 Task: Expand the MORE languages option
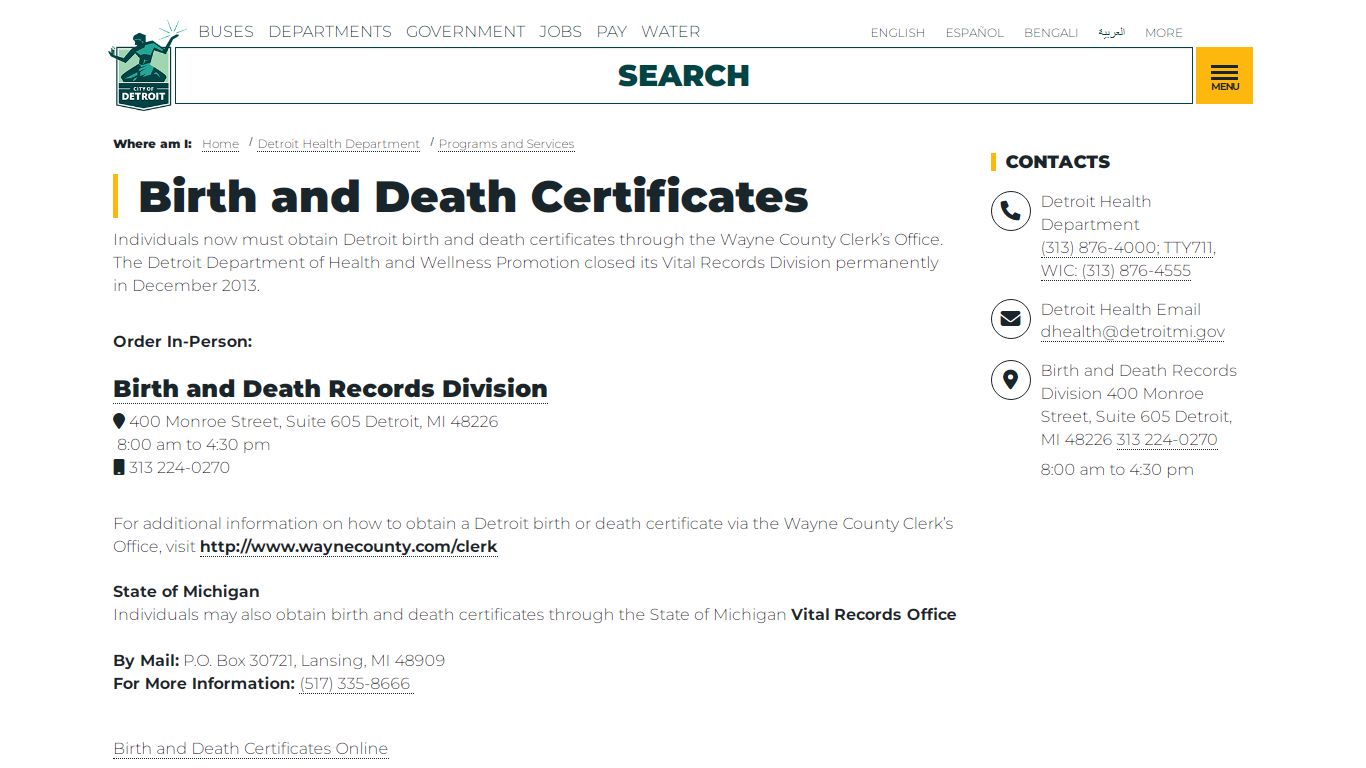[x=1163, y=33]
